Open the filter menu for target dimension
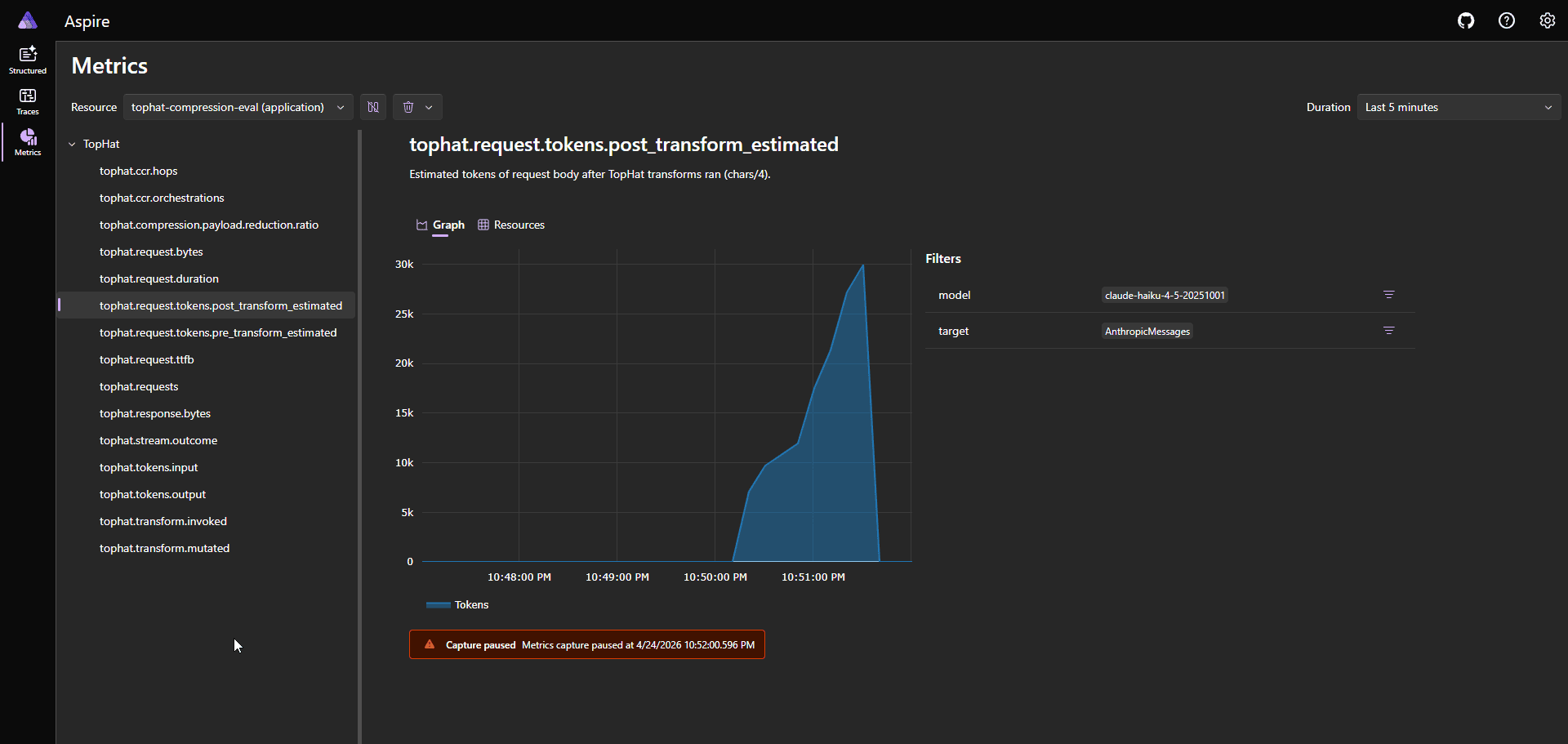 1388,331
